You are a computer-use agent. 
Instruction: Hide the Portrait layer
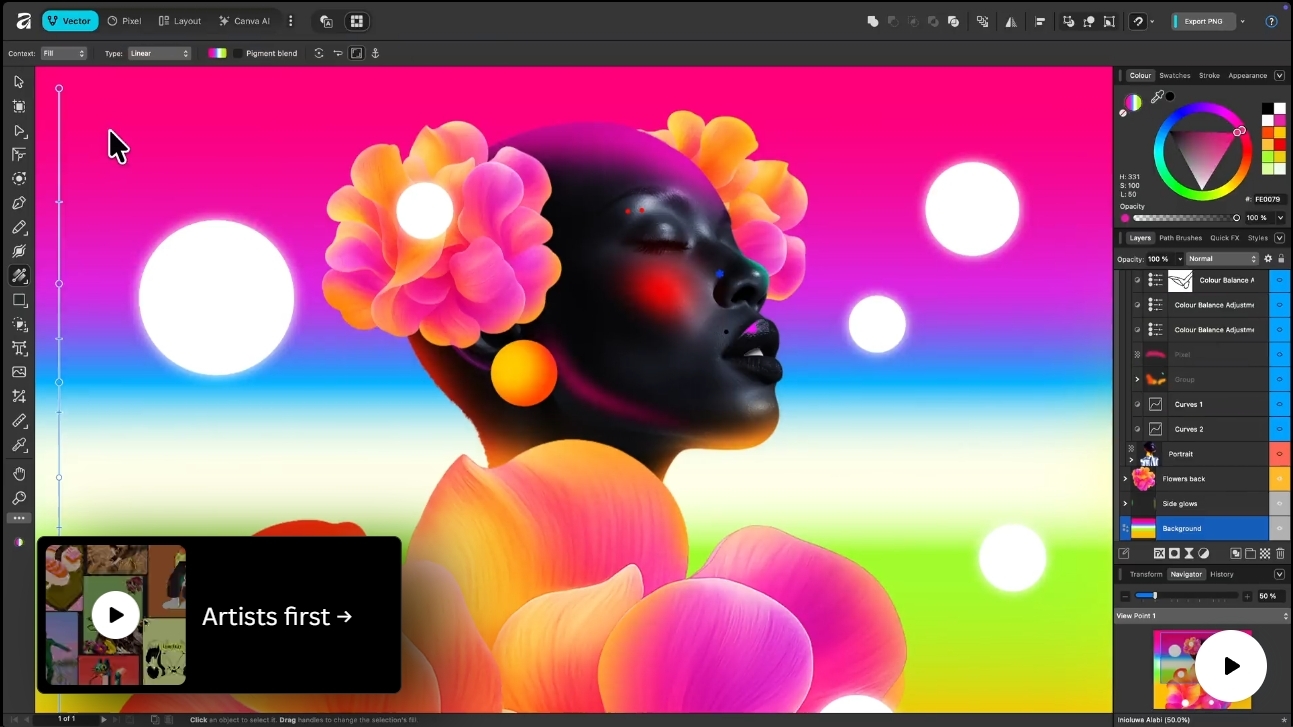coord(1280,454)
